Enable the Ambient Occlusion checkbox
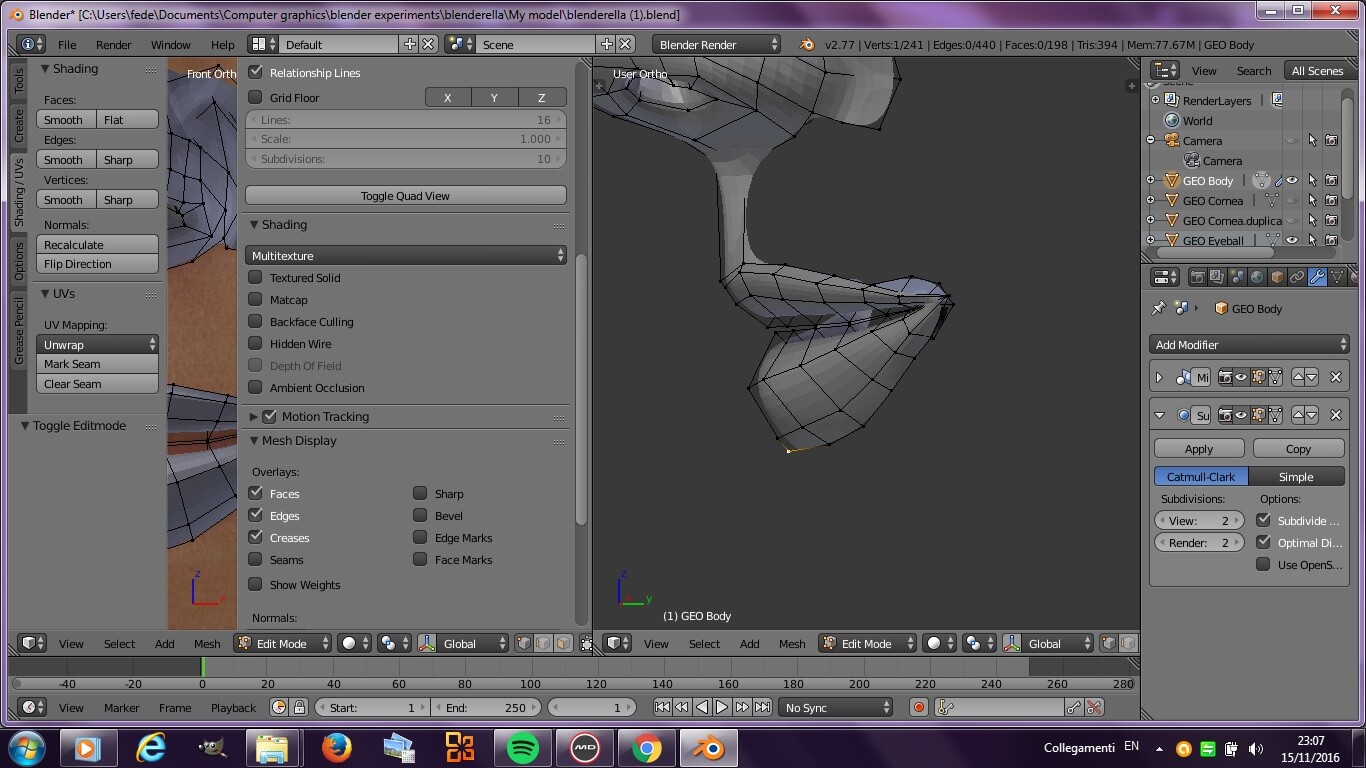Viewport: 1366px width, 768px height. coord(256,387)
